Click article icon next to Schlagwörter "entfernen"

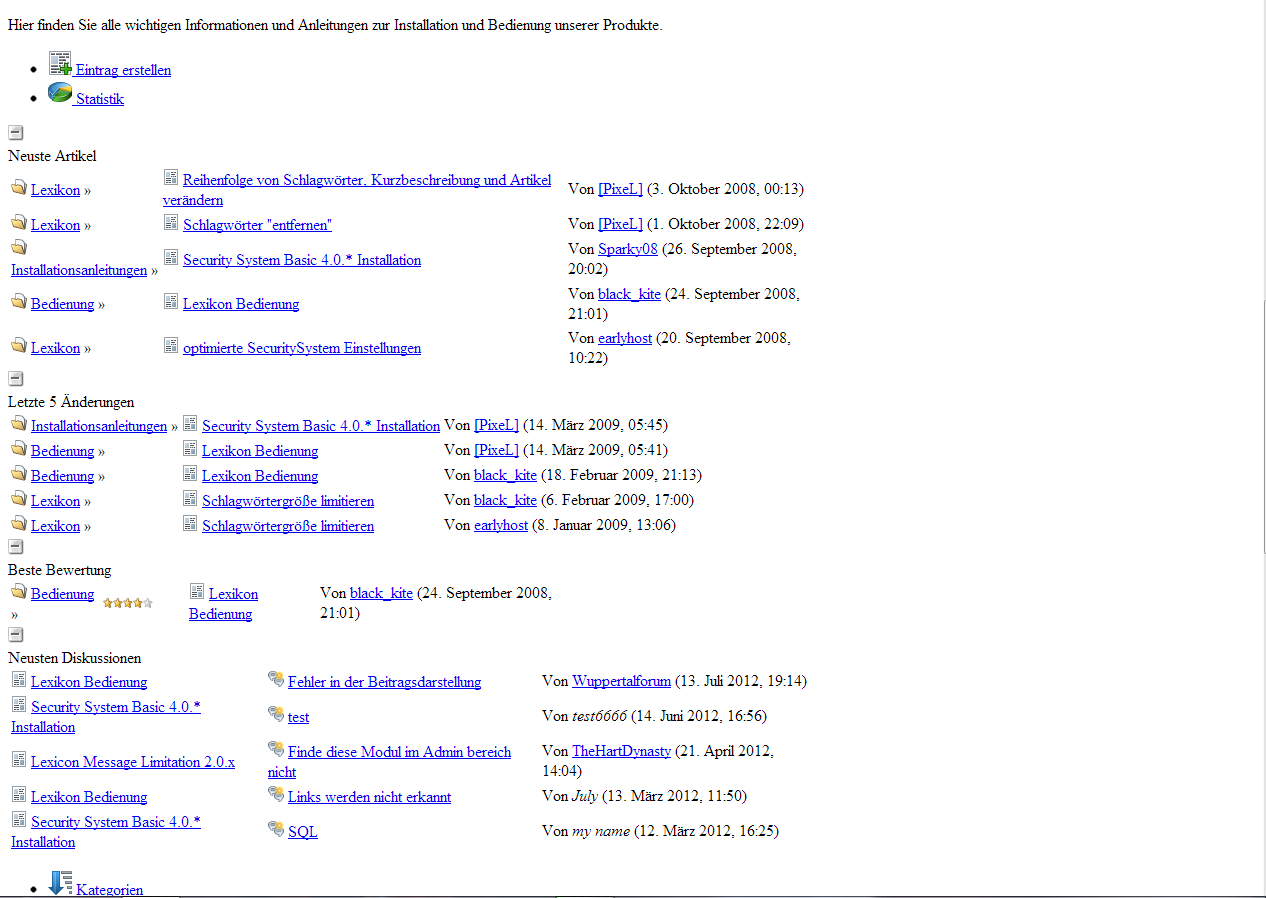point(170,223)
